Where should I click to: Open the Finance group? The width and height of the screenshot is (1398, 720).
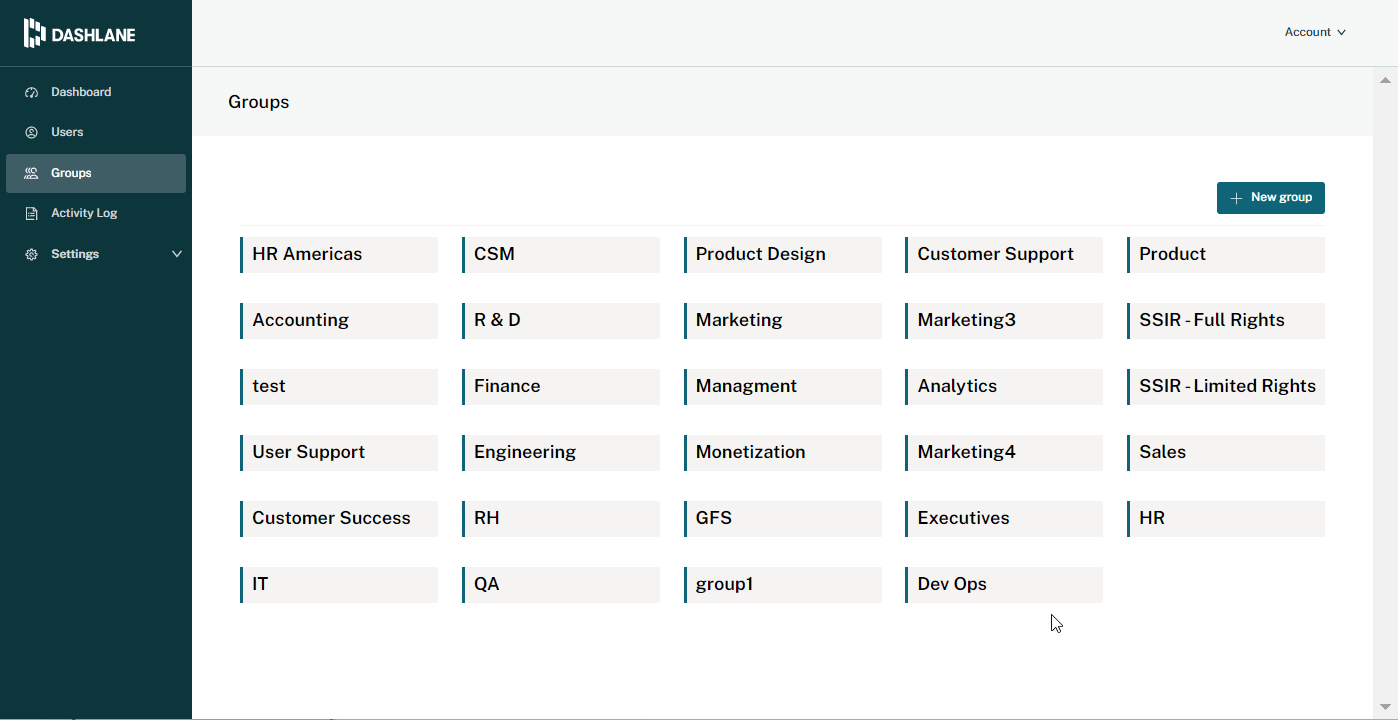[561, 387]
